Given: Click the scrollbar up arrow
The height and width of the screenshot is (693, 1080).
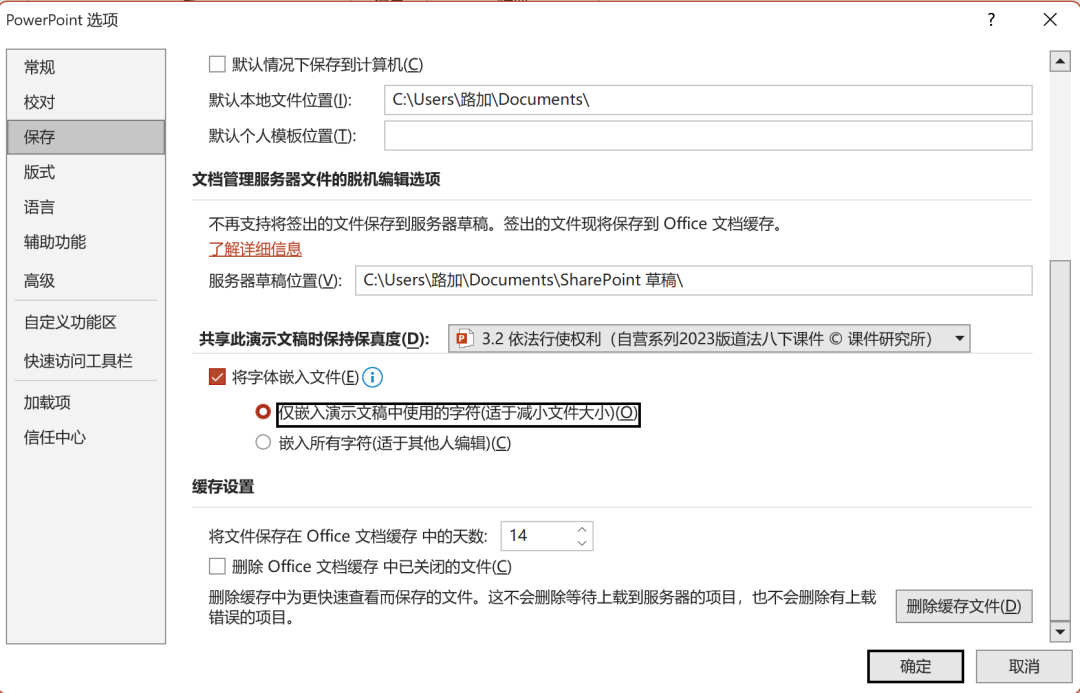Looking at the screenshot, I should [x=1061, y=60].
